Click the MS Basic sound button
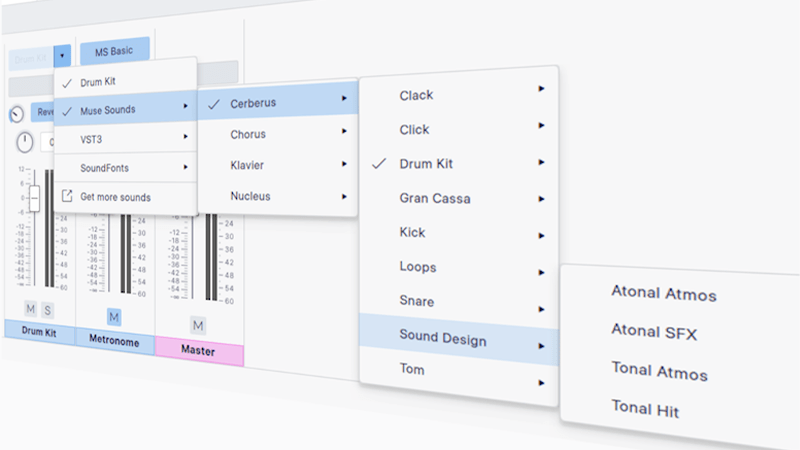800x450 pixels. click(114, 50)
